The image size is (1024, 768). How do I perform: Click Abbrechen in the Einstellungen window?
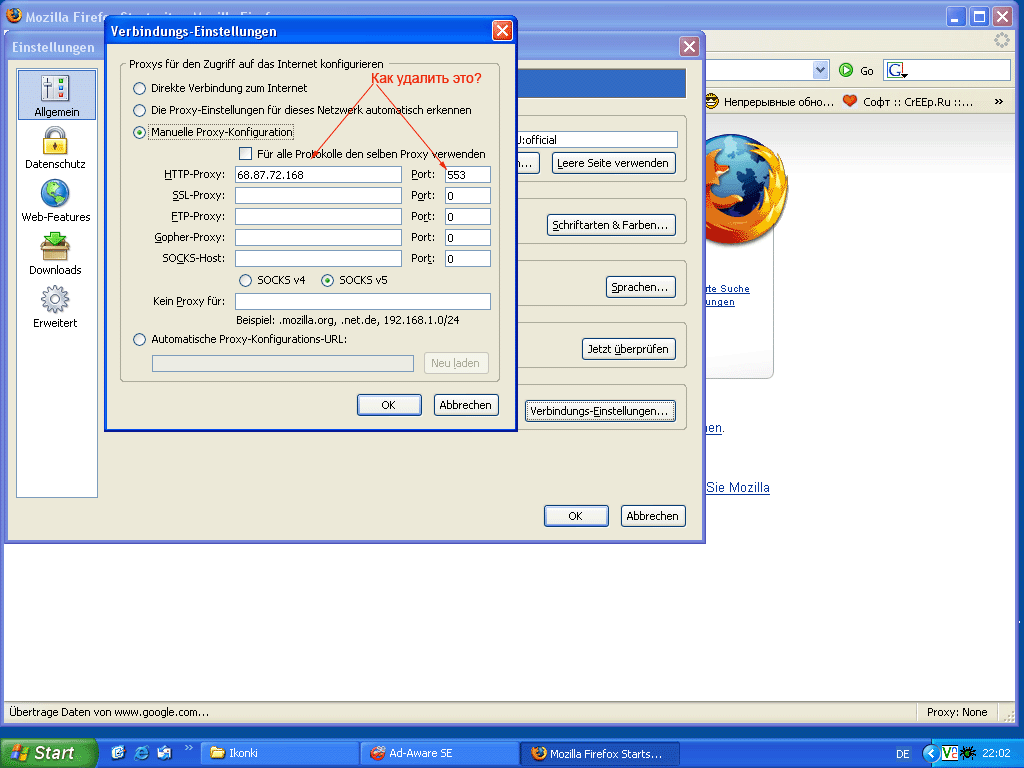point(653,516)
